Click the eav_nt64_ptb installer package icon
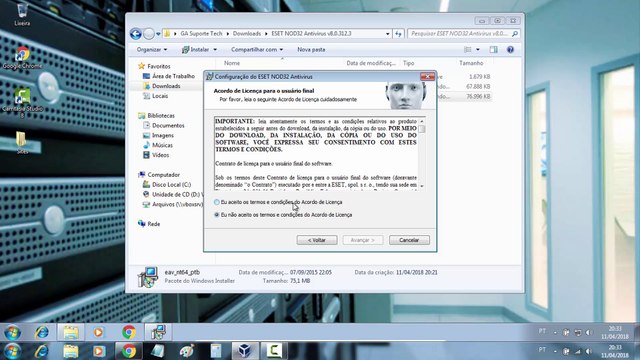 (147, 277)
